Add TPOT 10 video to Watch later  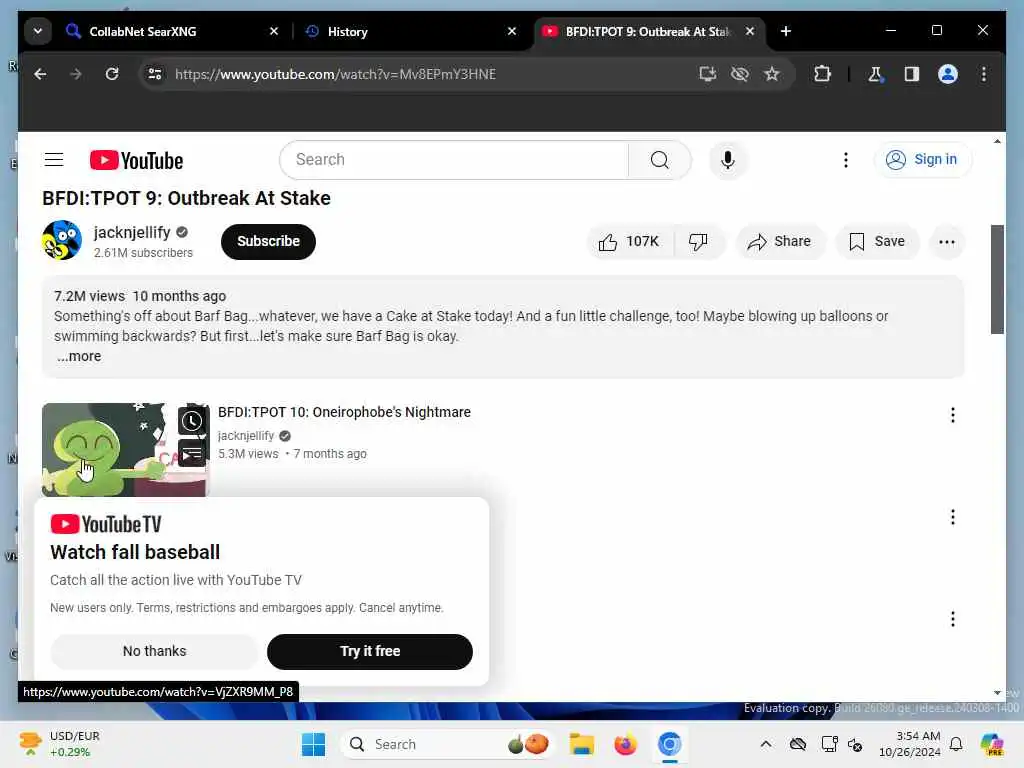(192, 421)
